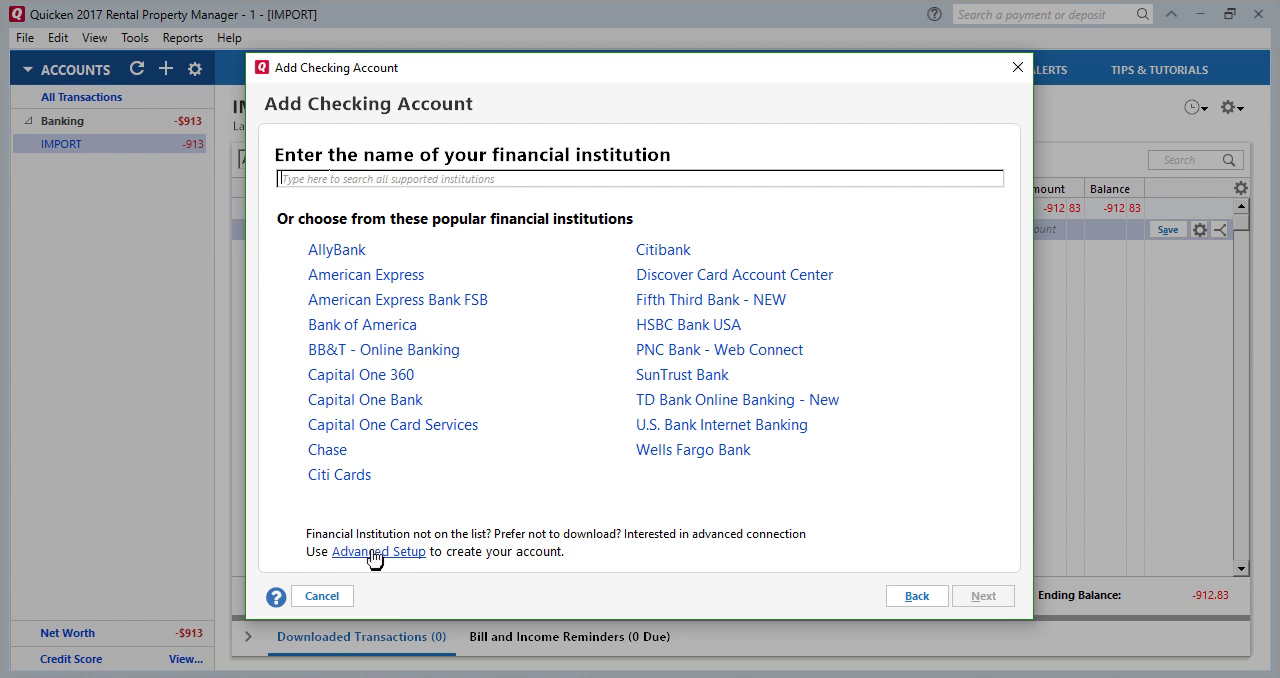Open the account actions gear dropdown
The height and width of the screenshot is (678, 1280).
(1232, 108)
